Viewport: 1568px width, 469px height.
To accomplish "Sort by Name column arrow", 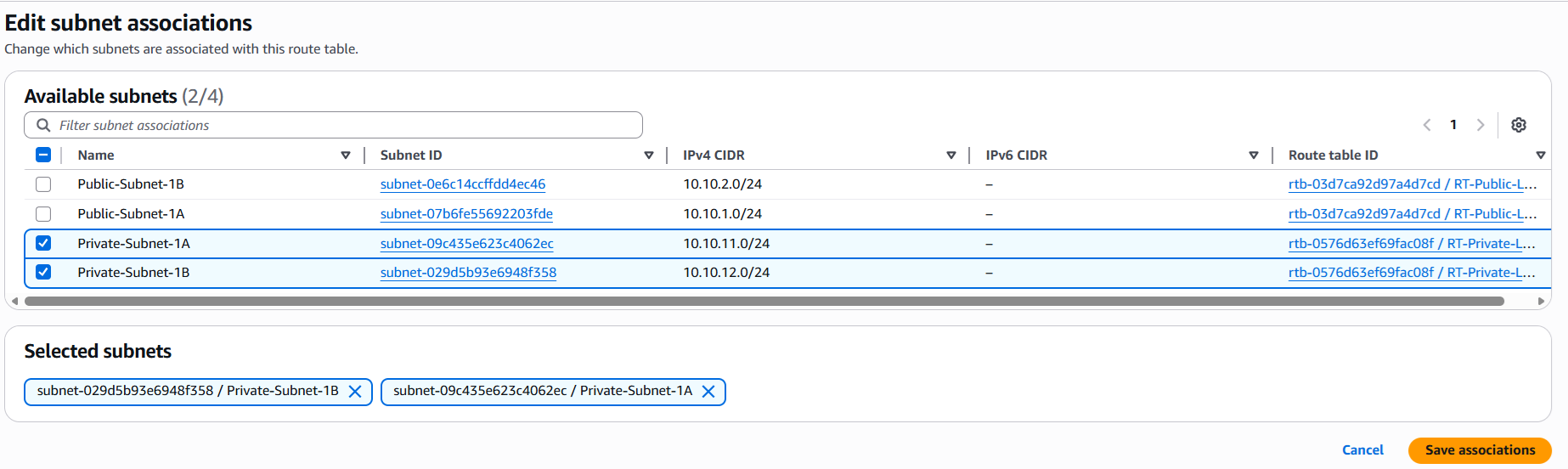I will pyautogui.click(x=346, y=155).
